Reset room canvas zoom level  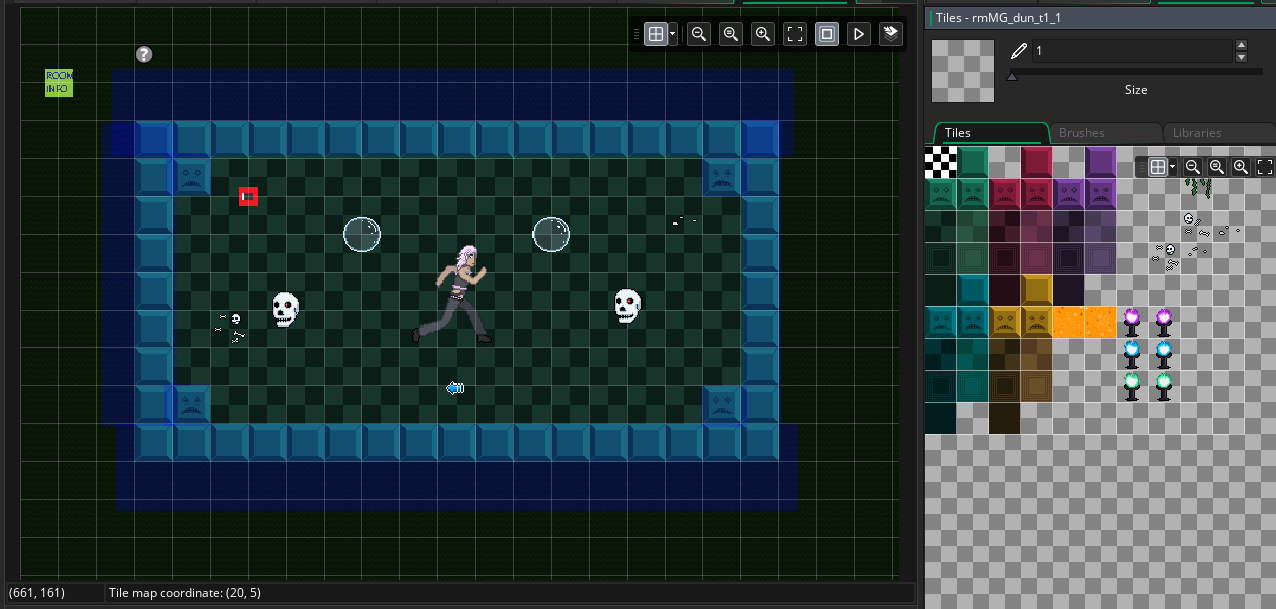coord(731,34)
